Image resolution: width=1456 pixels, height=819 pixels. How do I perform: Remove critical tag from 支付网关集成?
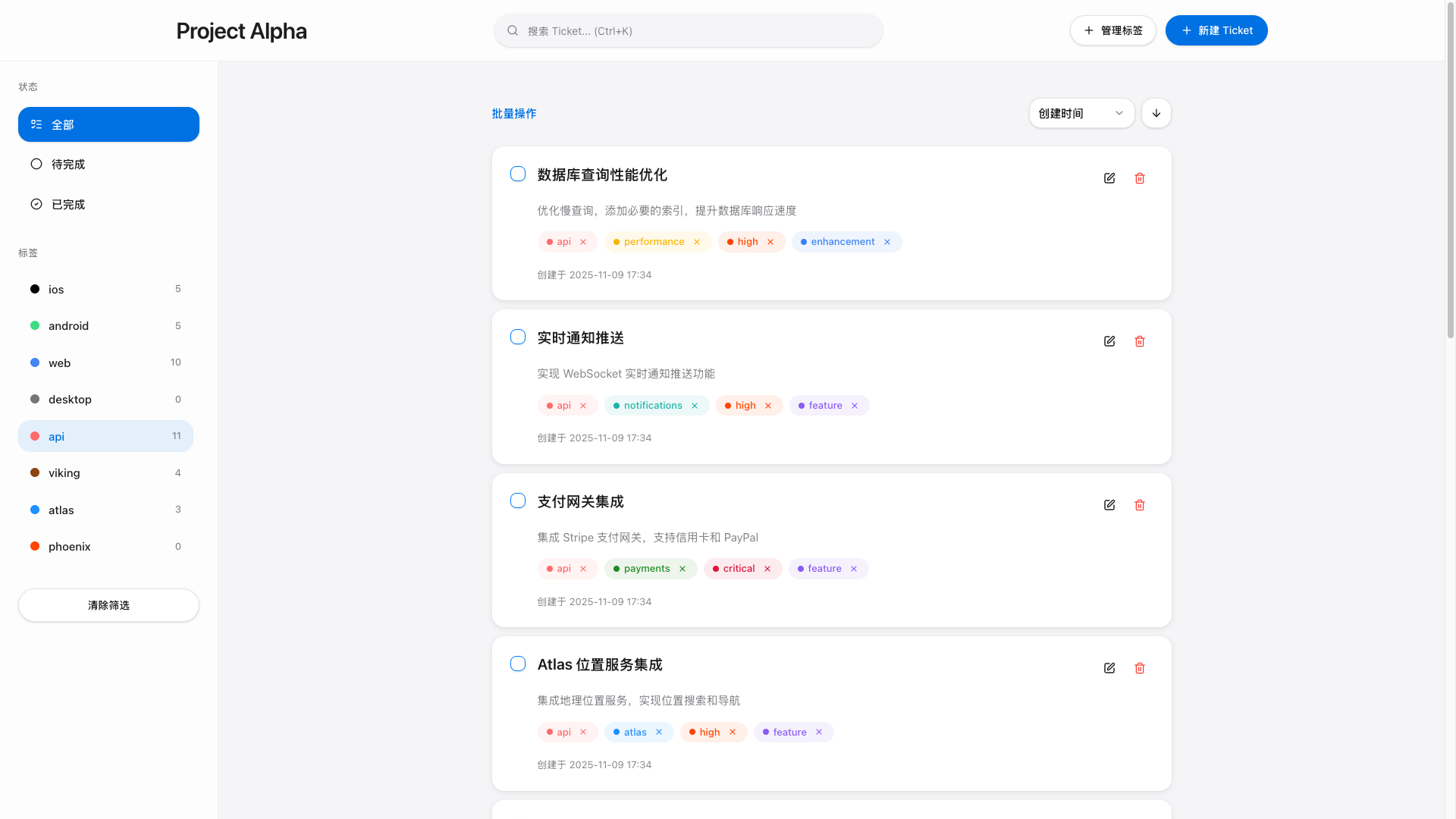click(x=767, y=569)
